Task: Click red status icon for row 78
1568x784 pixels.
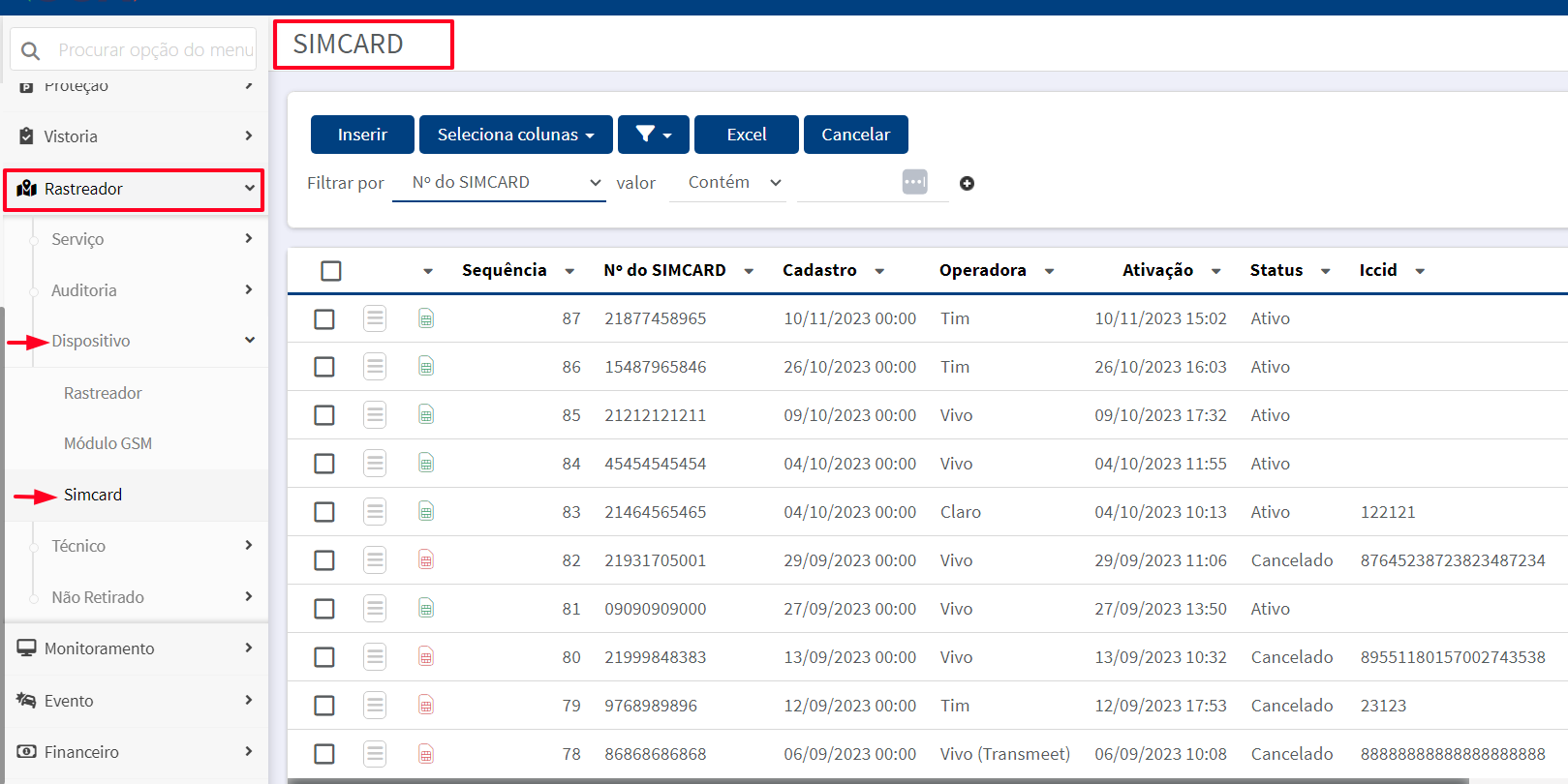Action: click(x=426, y=754)
